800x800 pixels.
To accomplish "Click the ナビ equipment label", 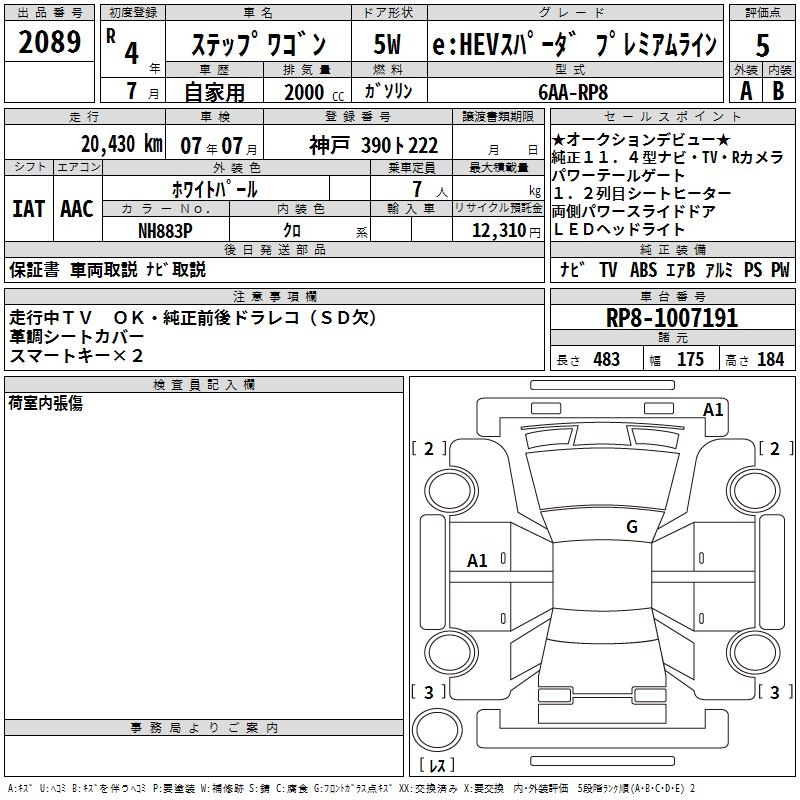I will click(572, 269).
